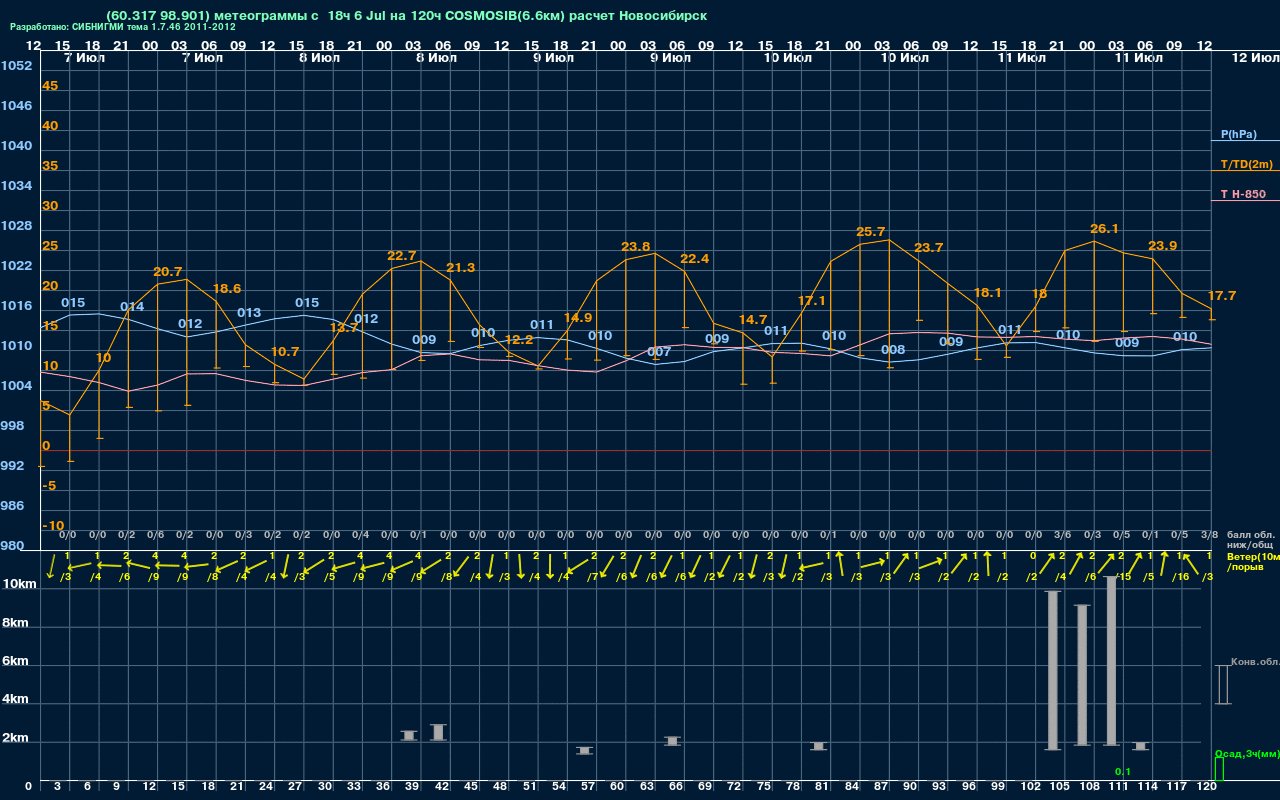
Task: Click the green precipitation legend bar
Action: tap(1218, 769)
